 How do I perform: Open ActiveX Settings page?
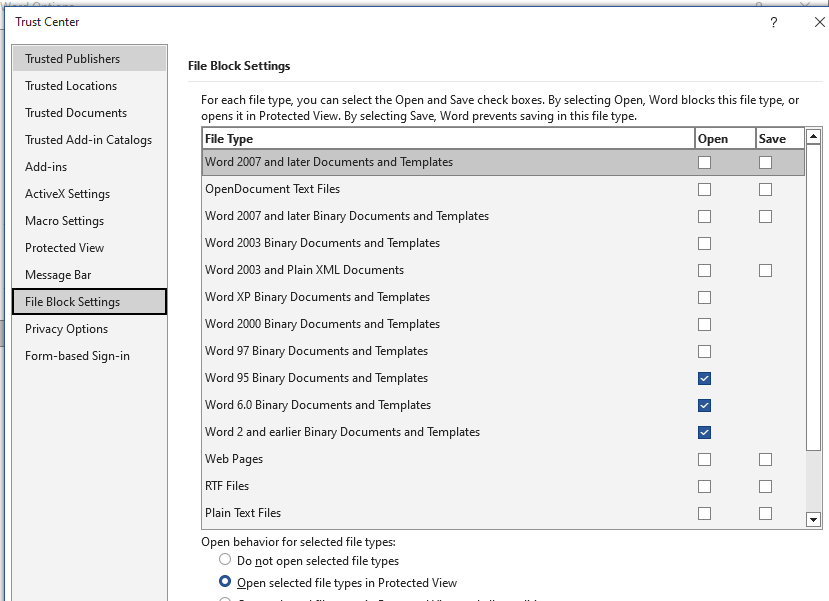coord(89,193)
